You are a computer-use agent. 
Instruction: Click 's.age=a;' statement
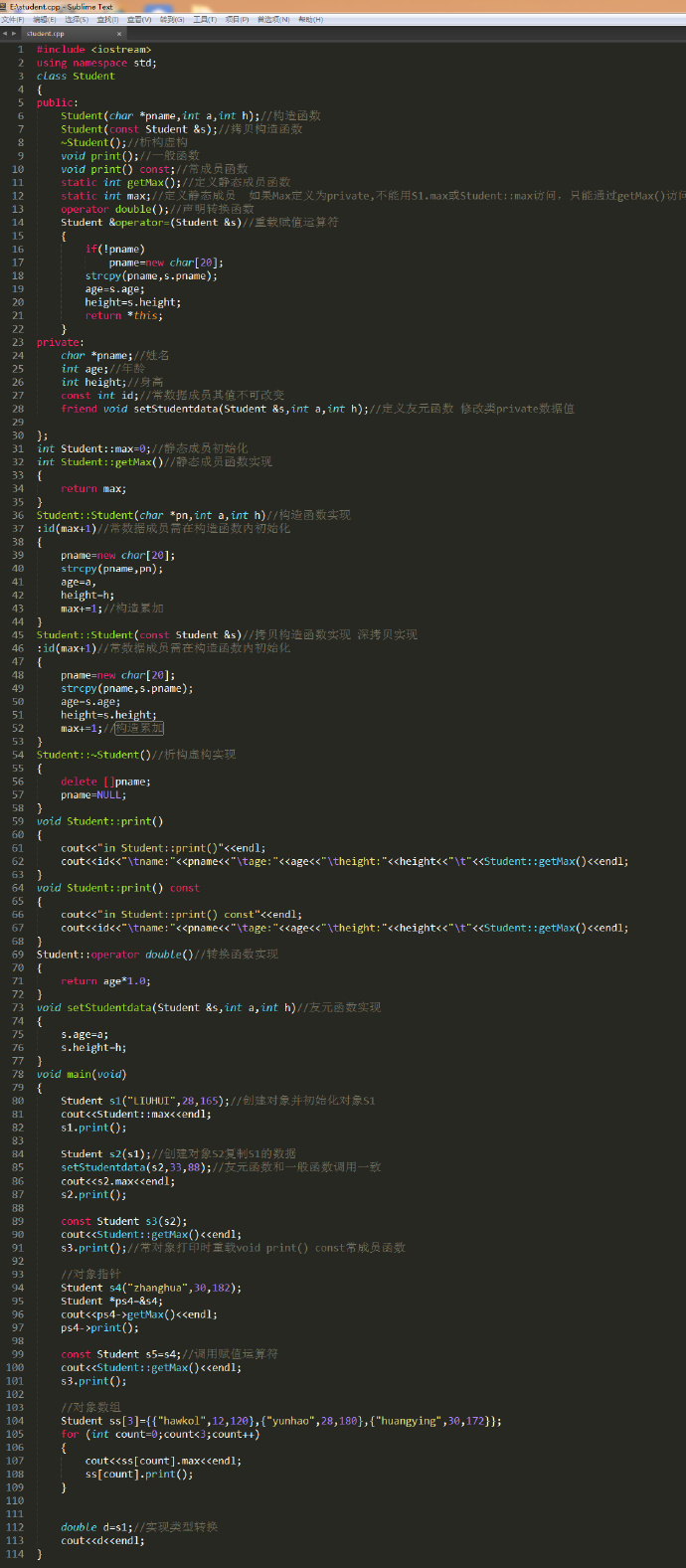click(85, 1034)
